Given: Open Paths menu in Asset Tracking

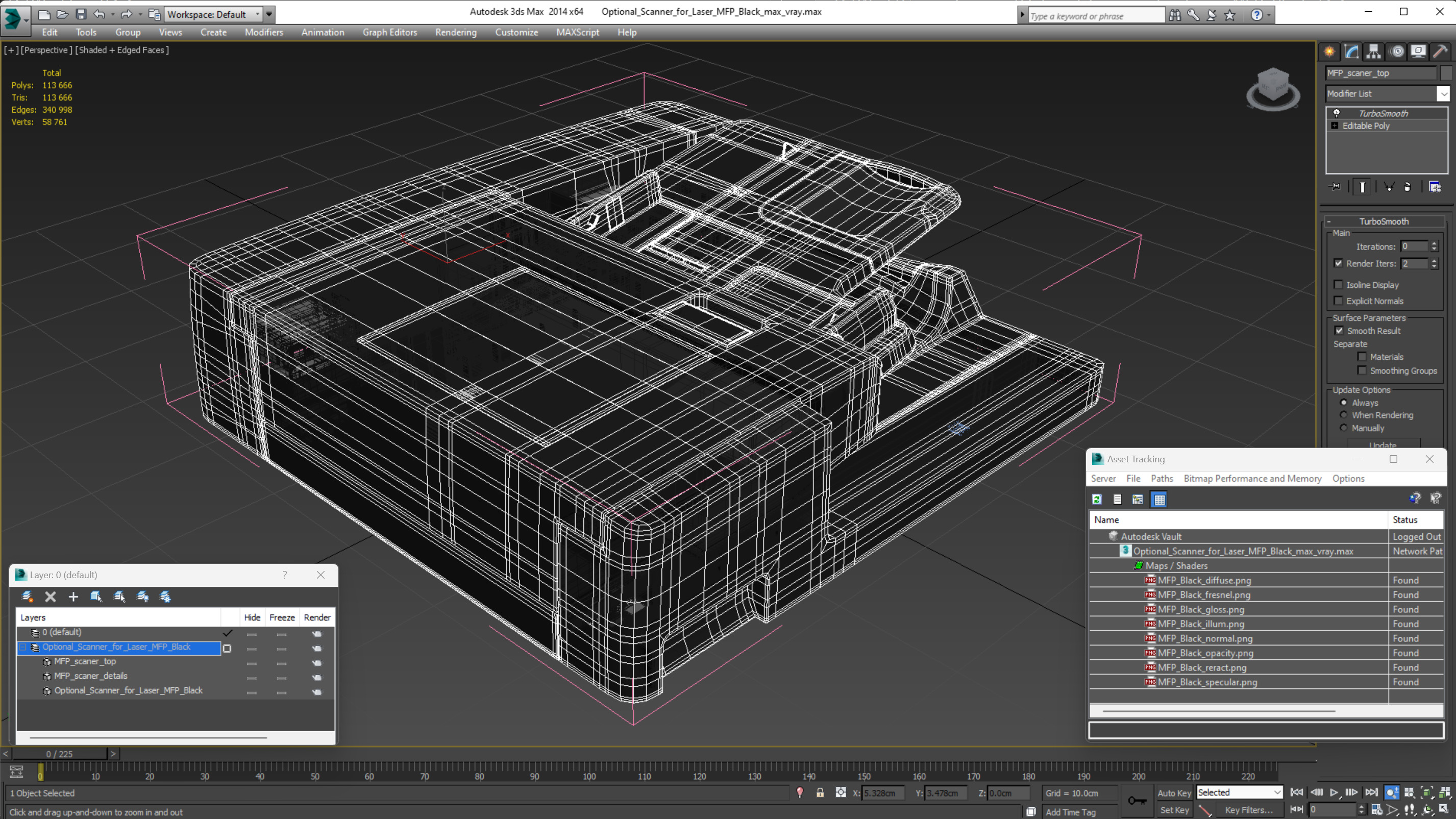Looking at the screenshot, I should [1162, 478].
